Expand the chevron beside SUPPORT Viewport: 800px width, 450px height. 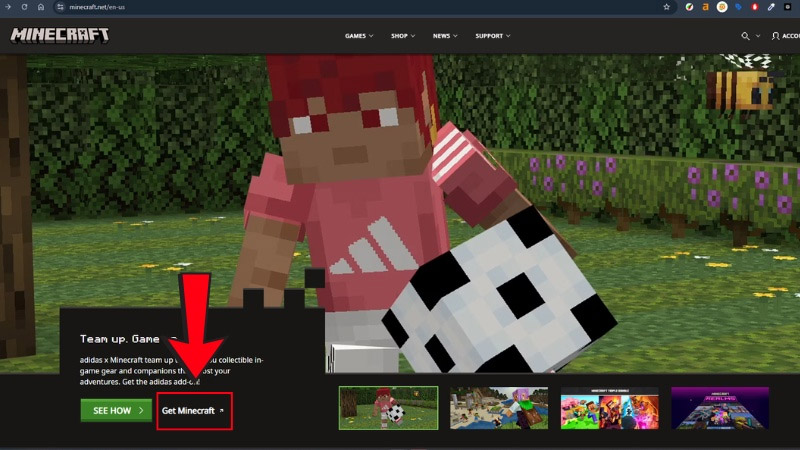[508, 36]
